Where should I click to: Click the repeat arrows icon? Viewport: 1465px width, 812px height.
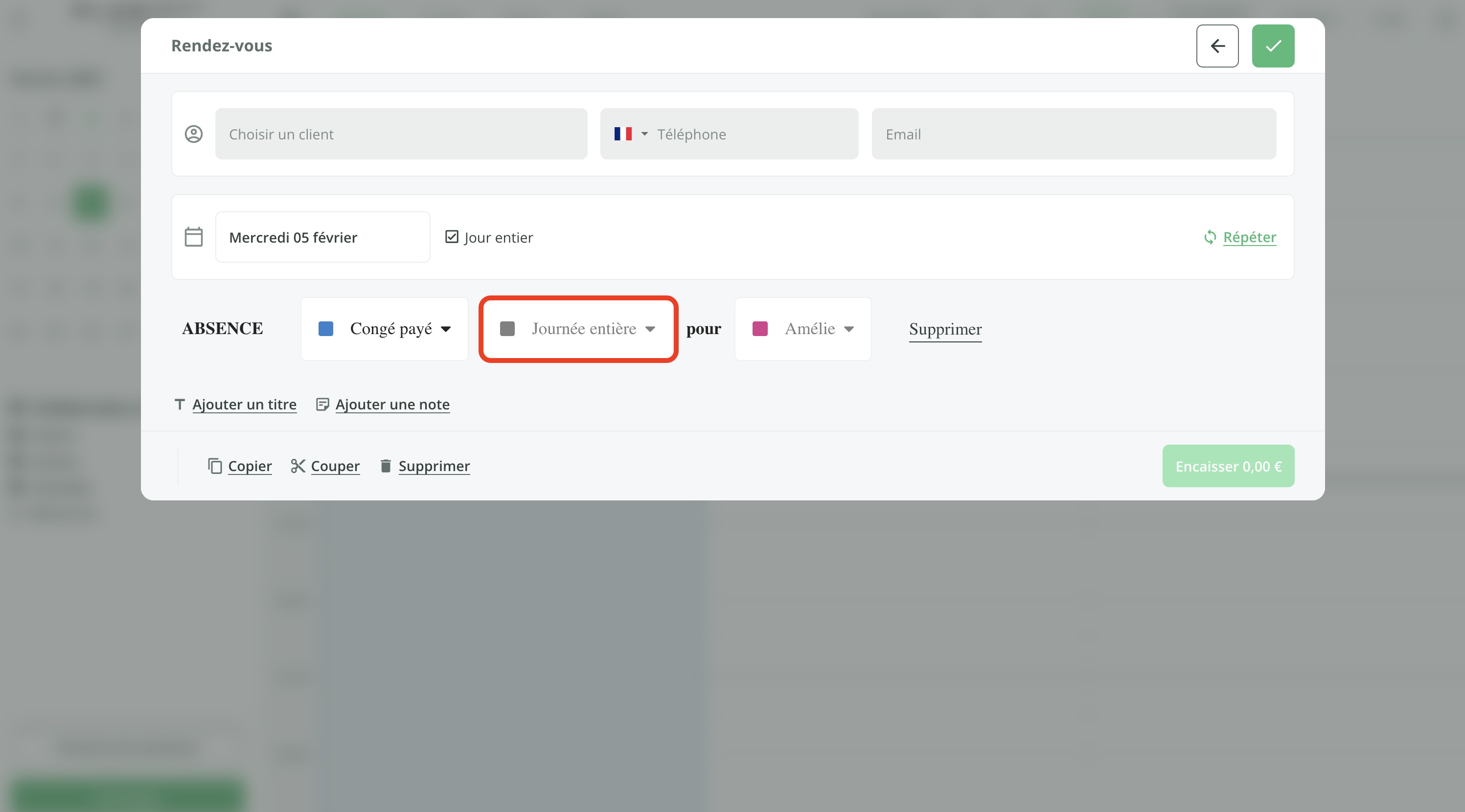[1210, 237]
